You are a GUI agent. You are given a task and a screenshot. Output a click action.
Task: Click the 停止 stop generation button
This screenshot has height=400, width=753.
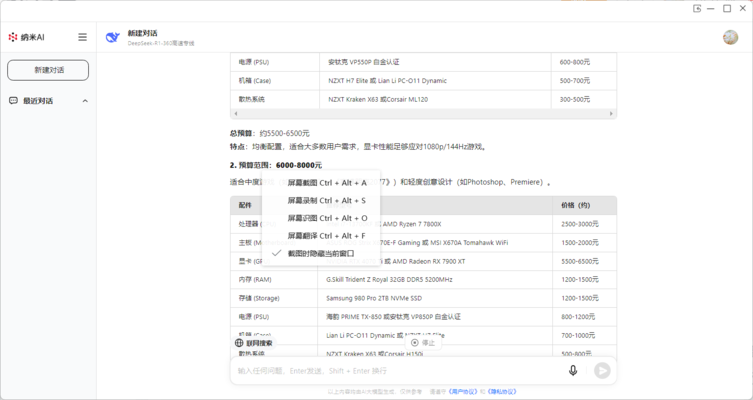423,343
